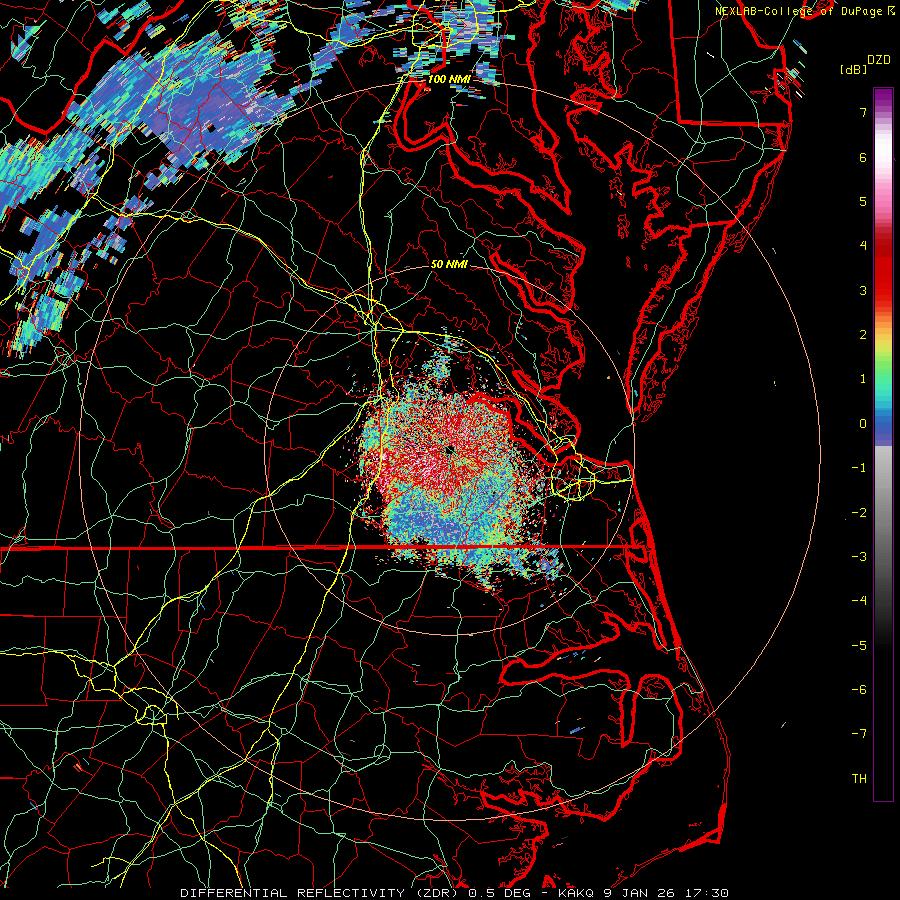Screen dimensions: 900x900
Task: Click DIFFERENTIAL REFLECTIVITY (ZDR) in the caption
Action: tap(321, 893)
